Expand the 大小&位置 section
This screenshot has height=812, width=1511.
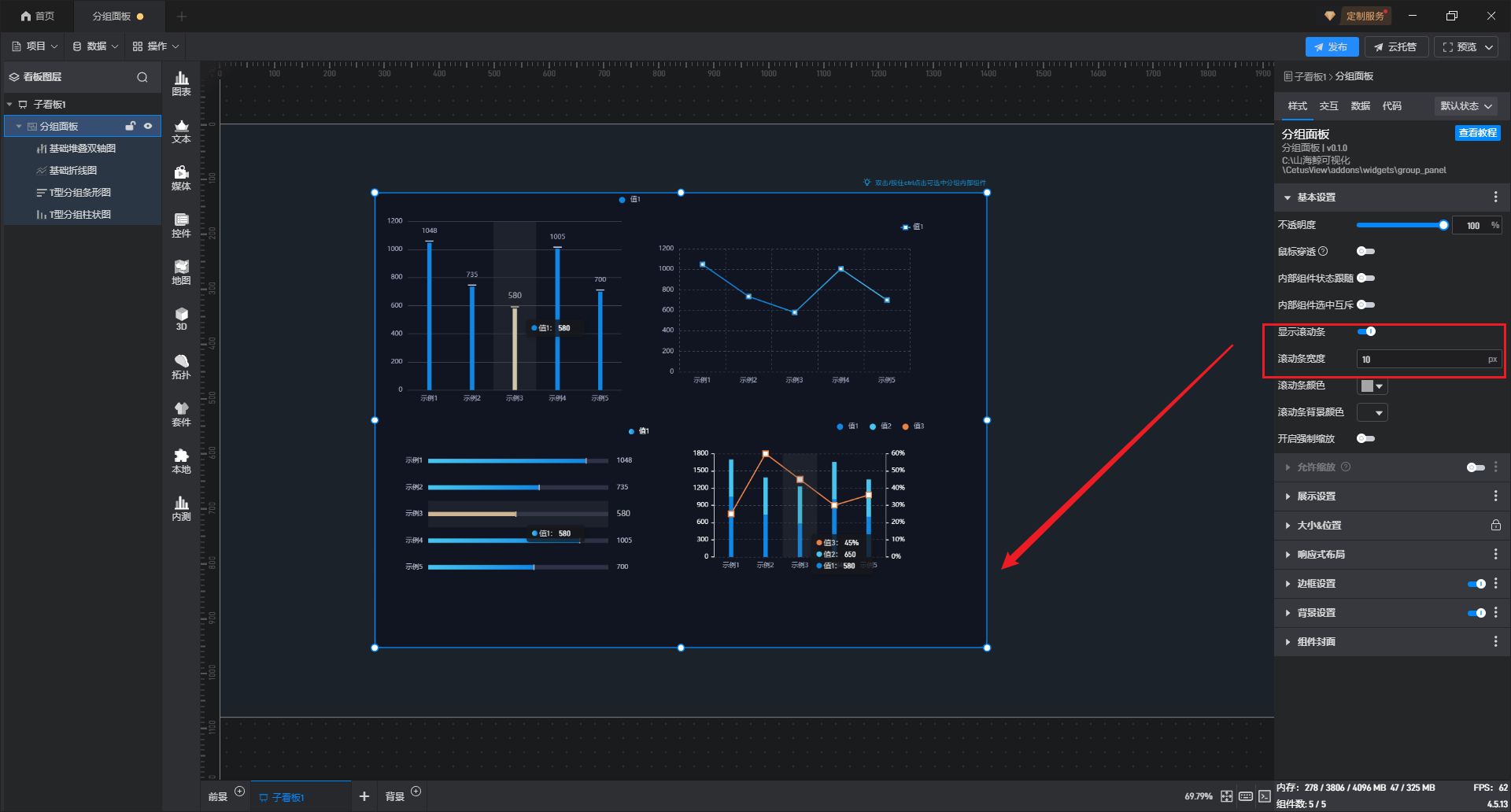[1319, 526]
